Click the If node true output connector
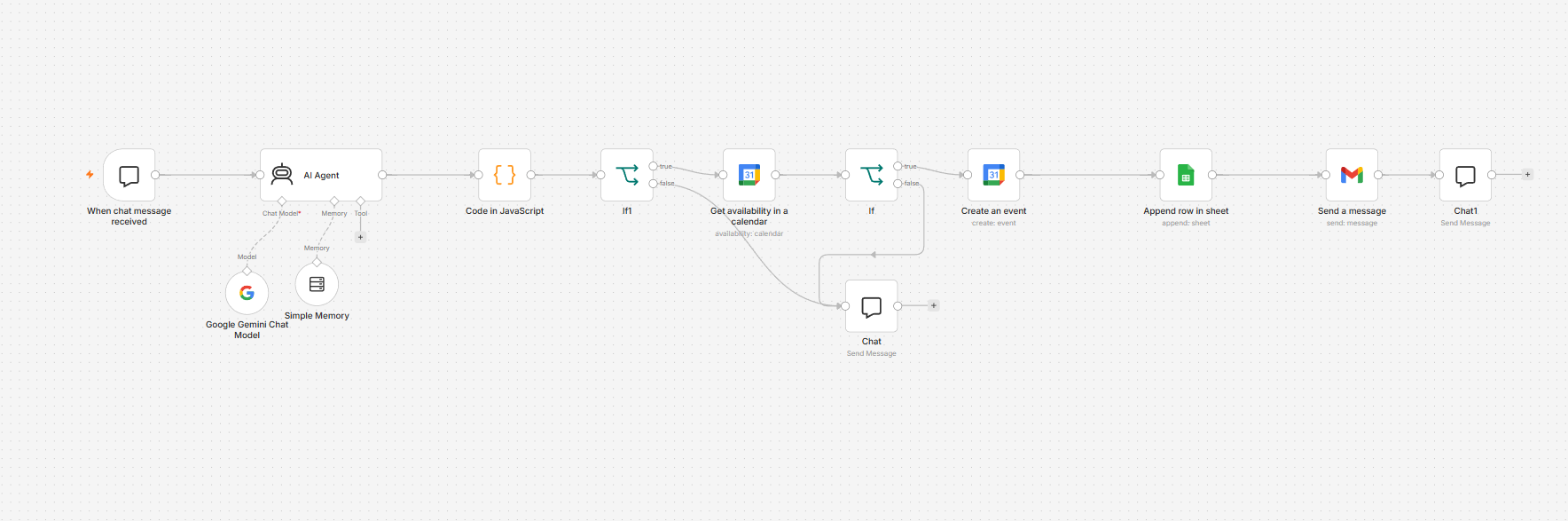The image size is (1568, 521). [x=898, y=166]
